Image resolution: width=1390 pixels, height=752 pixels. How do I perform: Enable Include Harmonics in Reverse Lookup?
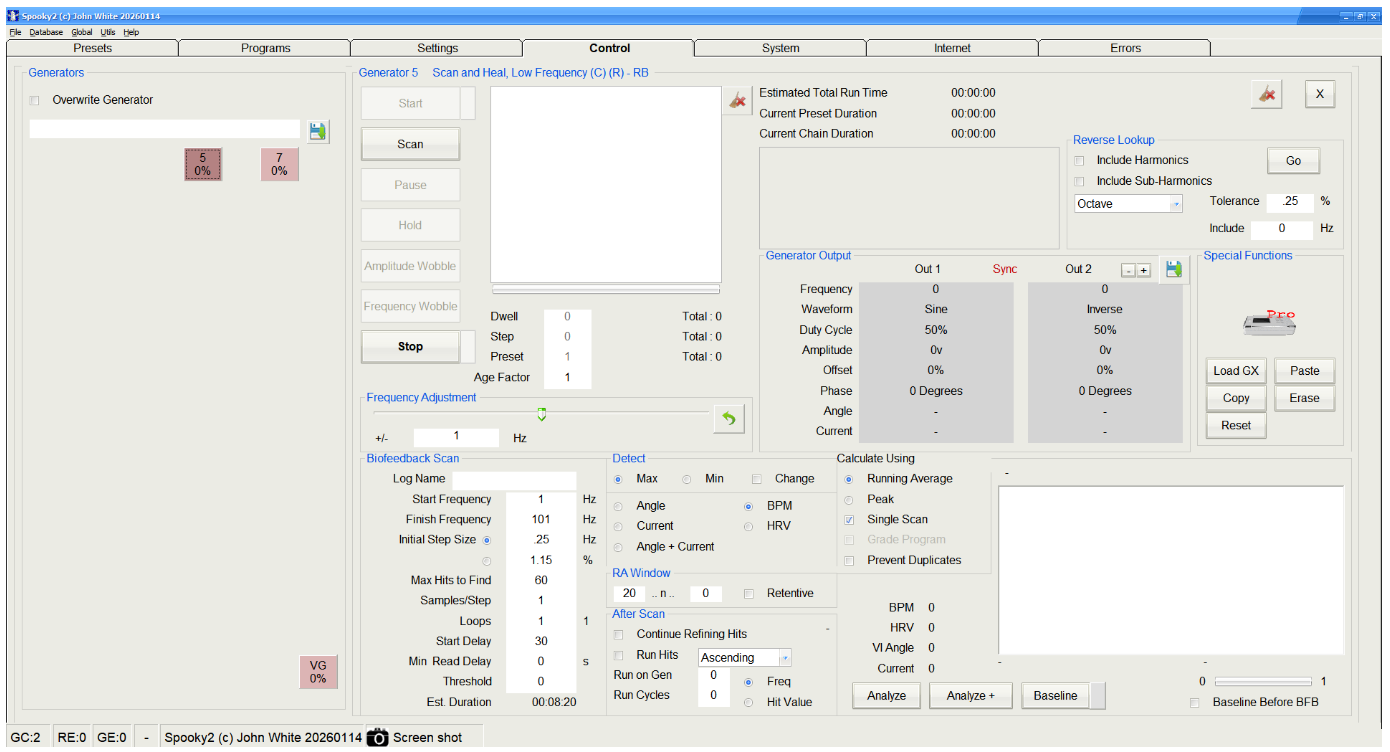(x=1078, y=160)
